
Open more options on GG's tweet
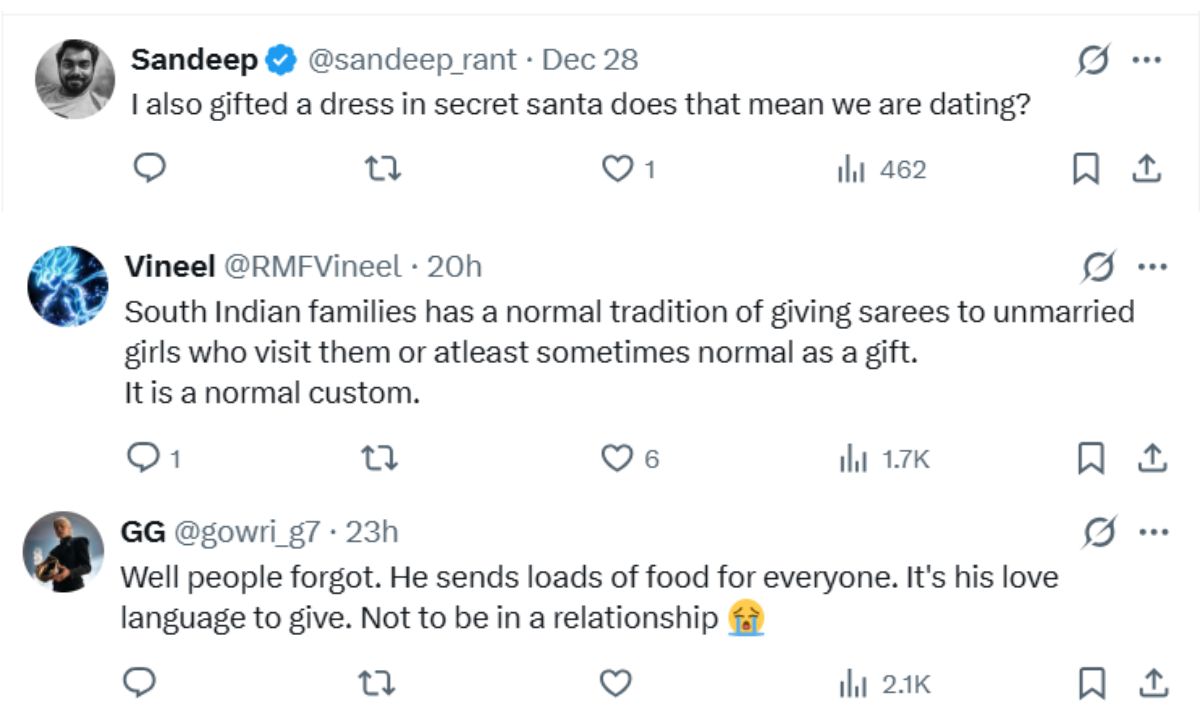[1152, 532]
